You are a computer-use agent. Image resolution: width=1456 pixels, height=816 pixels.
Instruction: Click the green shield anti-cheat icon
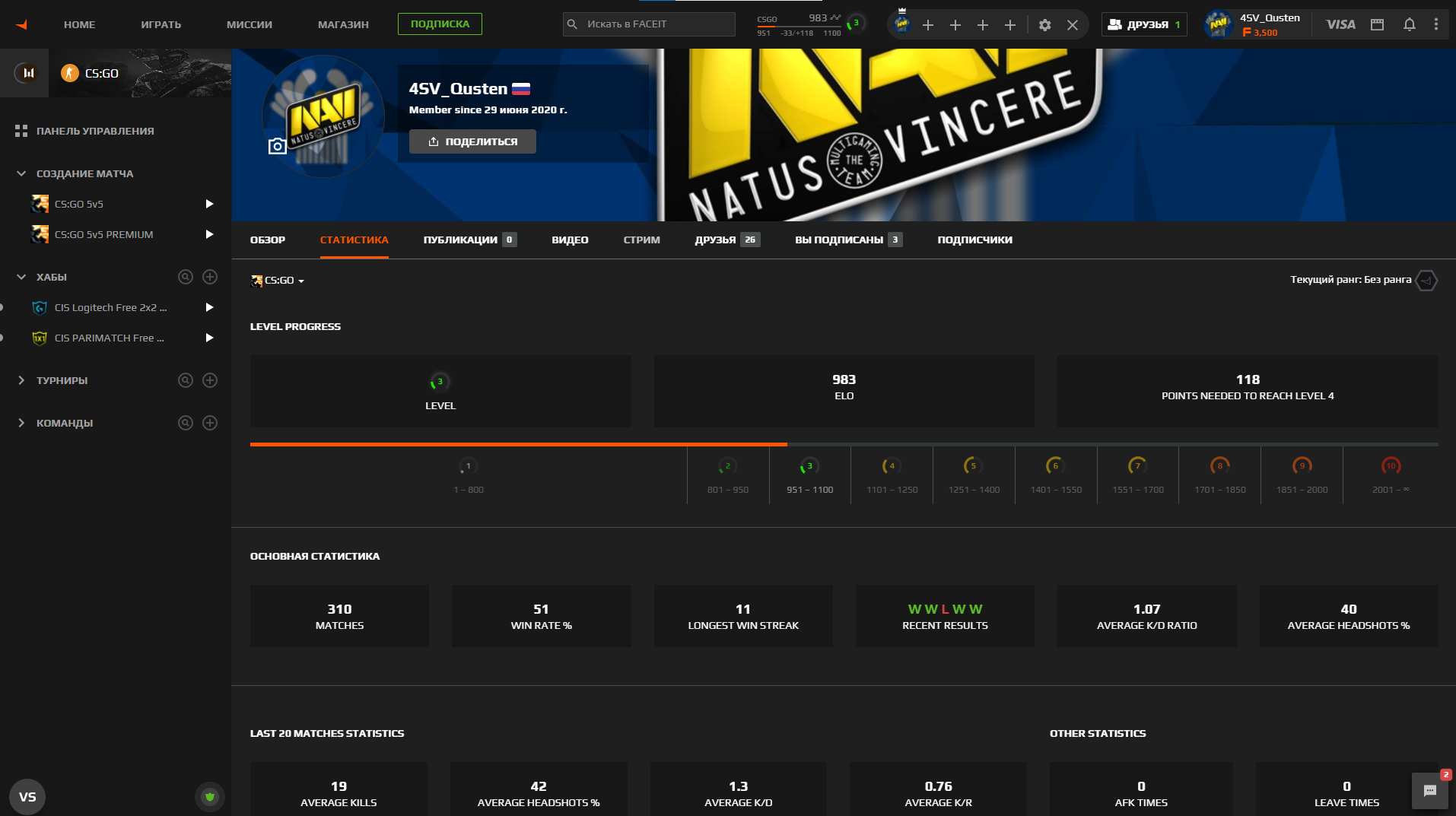[210, 796]
